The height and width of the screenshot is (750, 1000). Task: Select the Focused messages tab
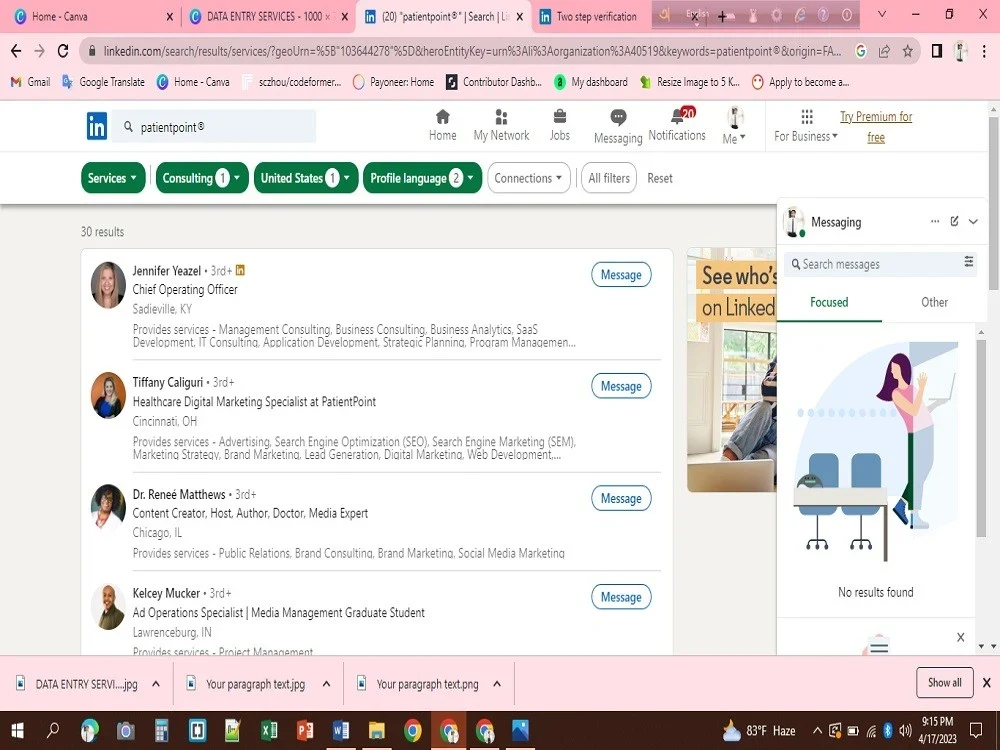pos(829,302)
